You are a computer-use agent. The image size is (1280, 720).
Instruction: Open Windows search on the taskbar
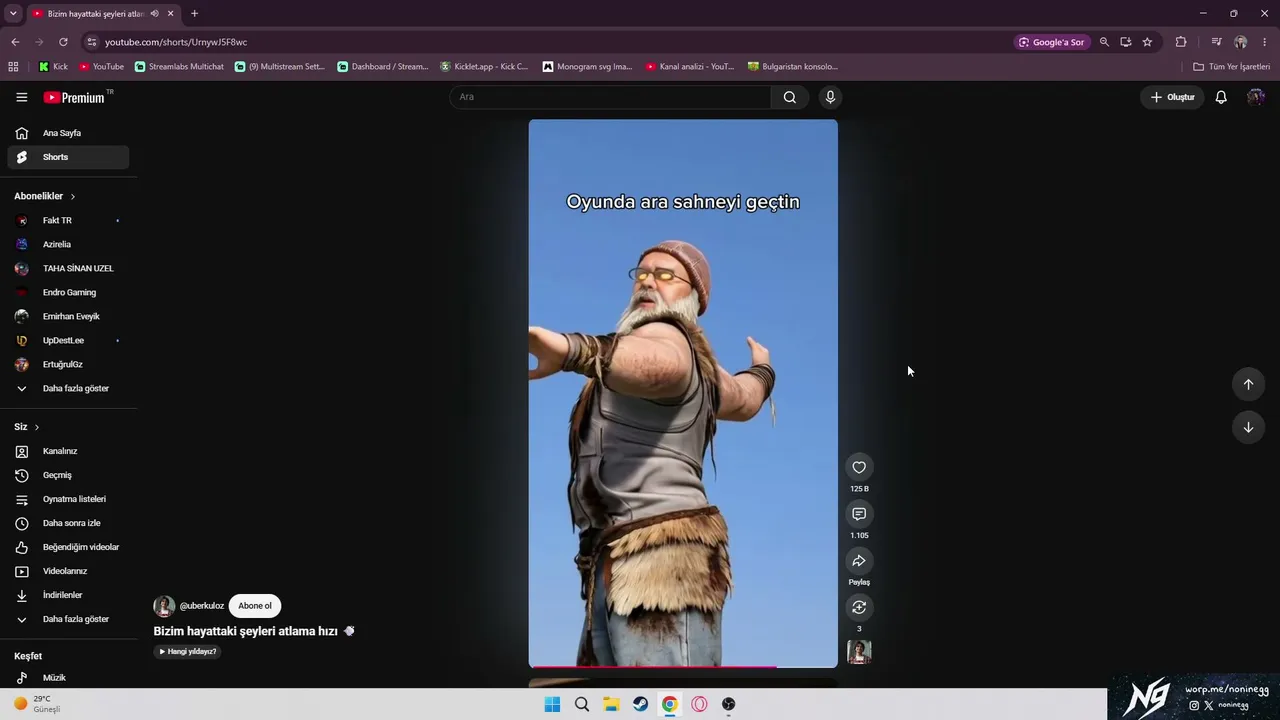click(582, 704)
